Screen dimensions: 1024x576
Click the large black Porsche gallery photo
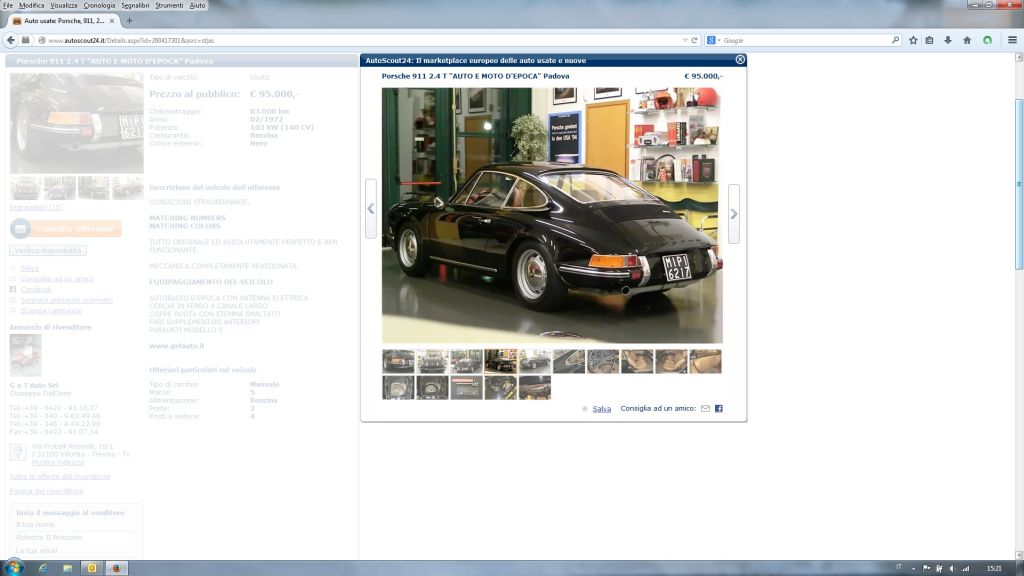(x=552, y=216)
